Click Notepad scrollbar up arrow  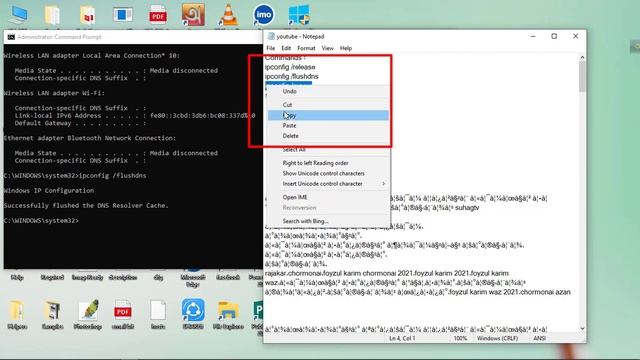coord(582,58)
